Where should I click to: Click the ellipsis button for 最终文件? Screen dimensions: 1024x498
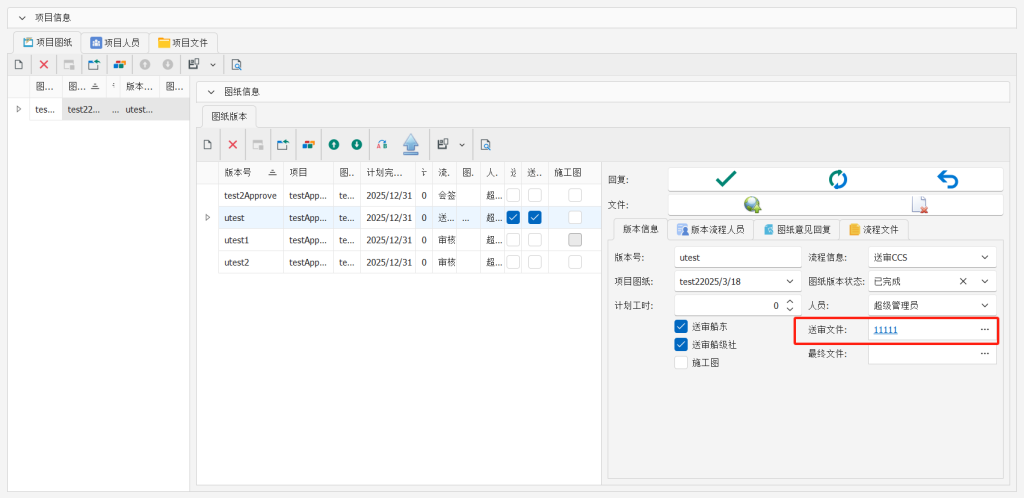pos(984,353)
